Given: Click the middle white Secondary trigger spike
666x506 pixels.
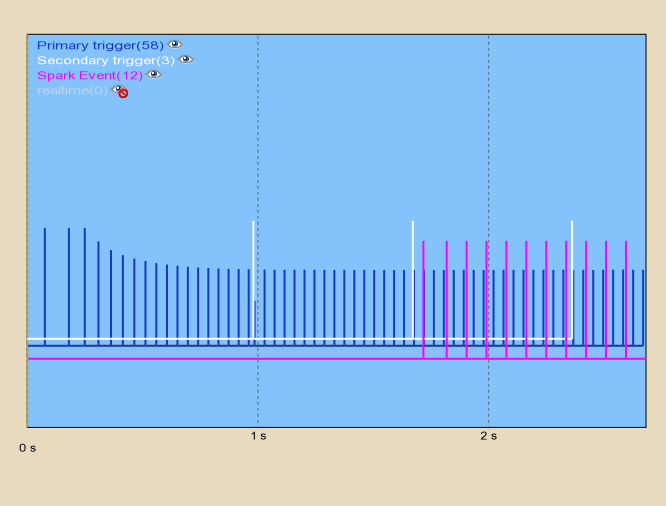Looking at the screenshot, I should point(413,260).
